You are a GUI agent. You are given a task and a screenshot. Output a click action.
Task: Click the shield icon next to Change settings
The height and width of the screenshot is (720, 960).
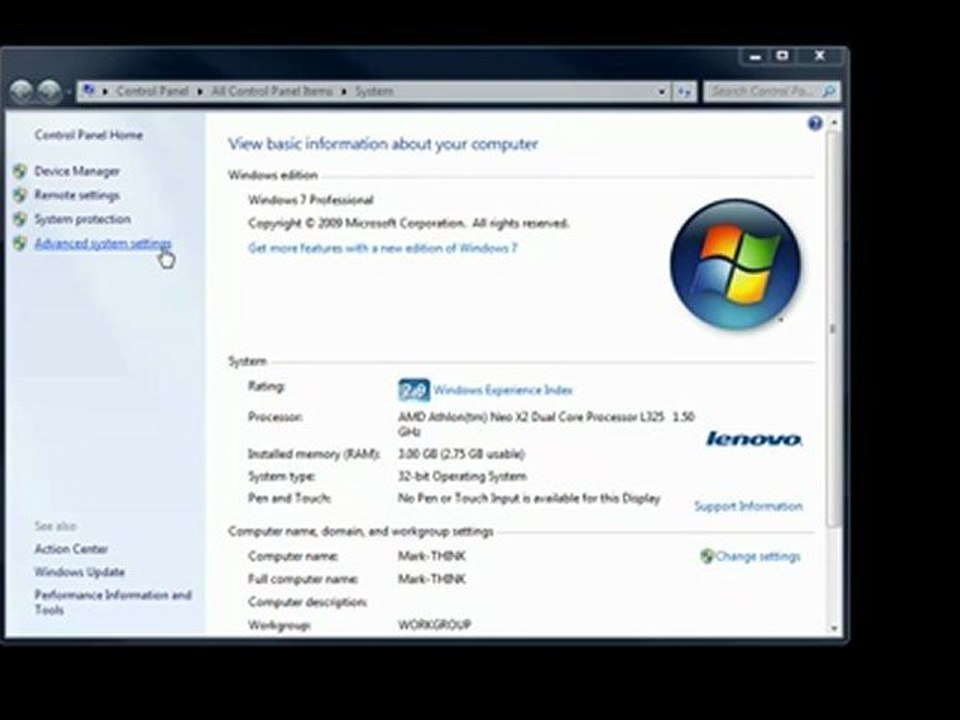click(707, 556)
